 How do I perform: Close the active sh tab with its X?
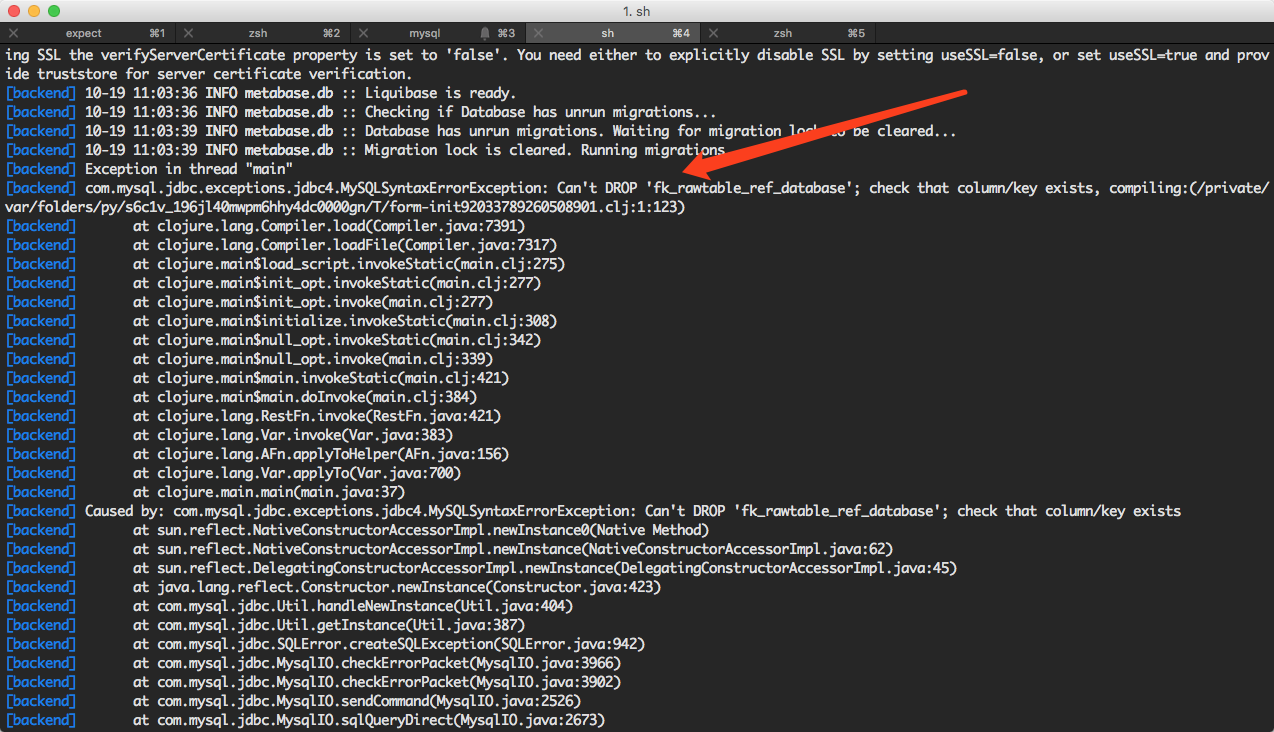click(536, 33)
